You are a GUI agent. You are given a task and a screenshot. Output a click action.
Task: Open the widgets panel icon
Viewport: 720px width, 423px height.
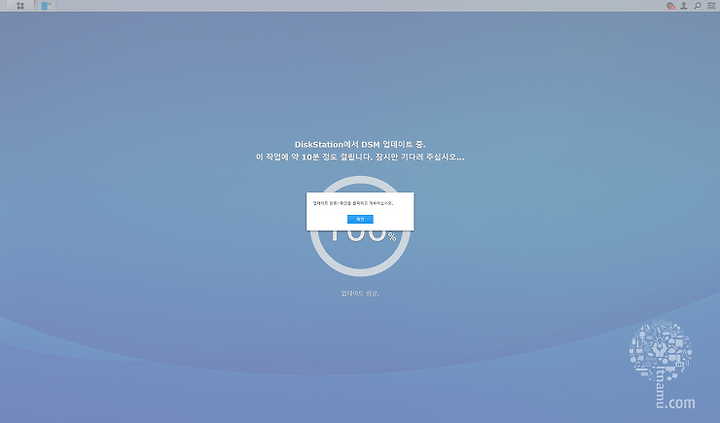(x=711, y=6)
